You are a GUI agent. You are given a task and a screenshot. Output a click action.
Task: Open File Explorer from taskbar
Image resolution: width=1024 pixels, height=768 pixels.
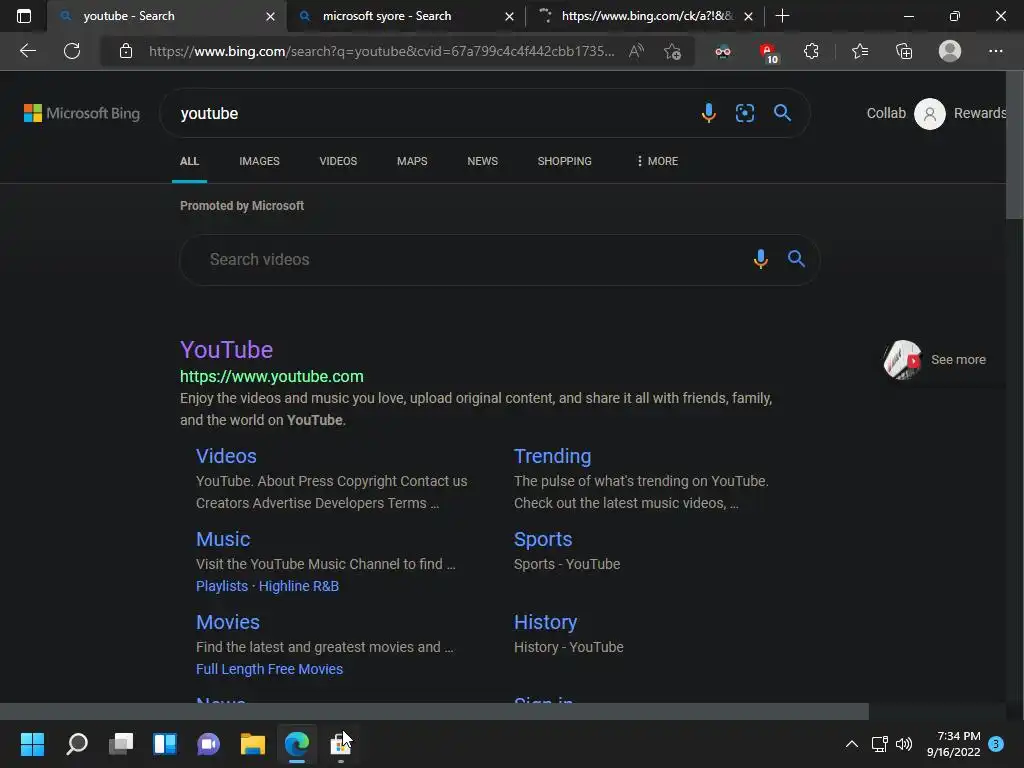(253, 744)
